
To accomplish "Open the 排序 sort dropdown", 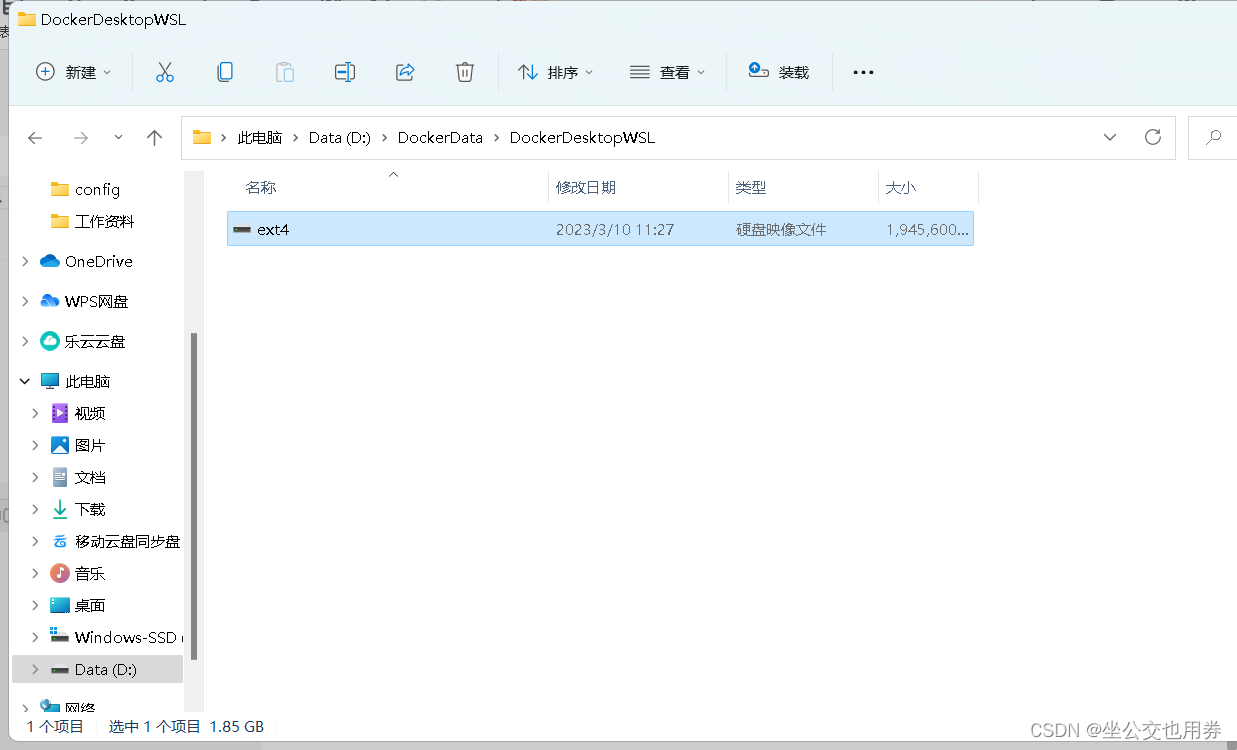I will pos(556,71).
